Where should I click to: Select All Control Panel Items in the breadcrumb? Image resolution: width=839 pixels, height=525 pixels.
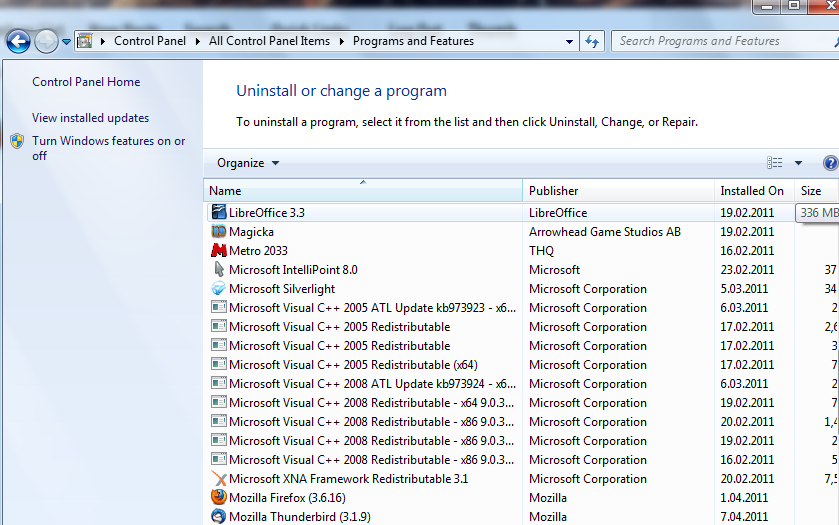tap(269, 41)
